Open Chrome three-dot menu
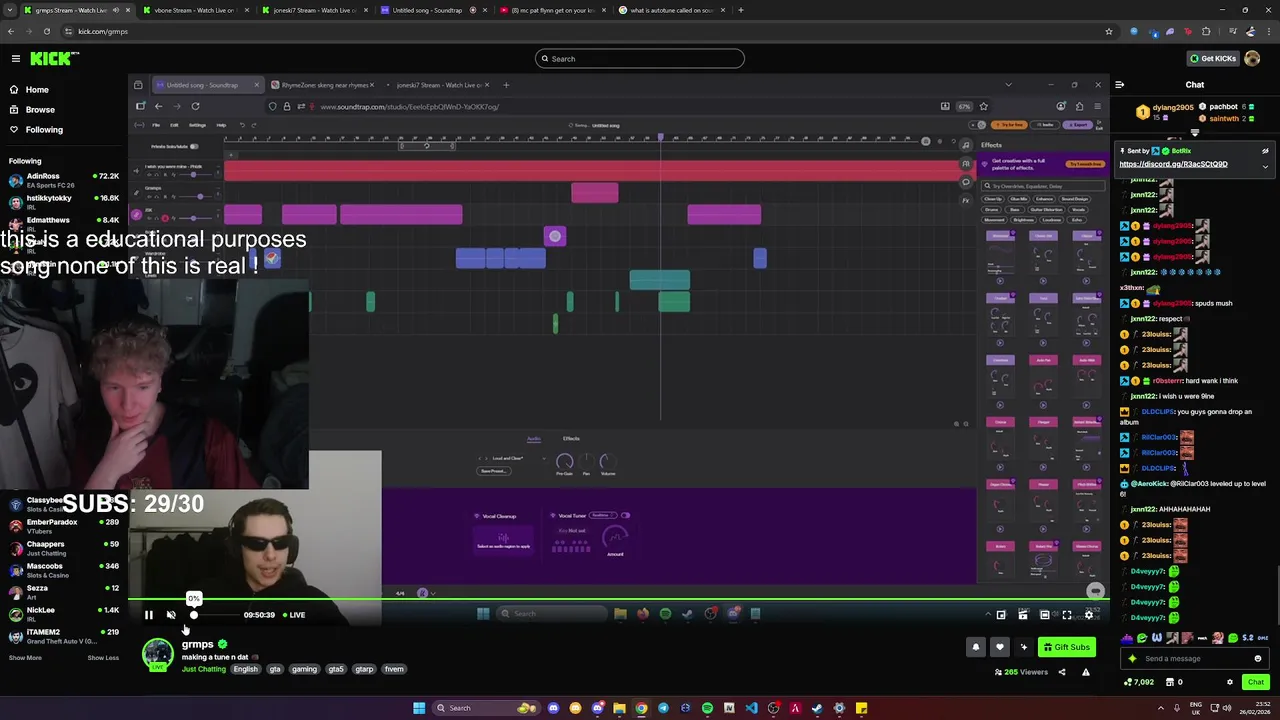The width and height of the screenshot is (1280, 720). tap(1267, 31)
